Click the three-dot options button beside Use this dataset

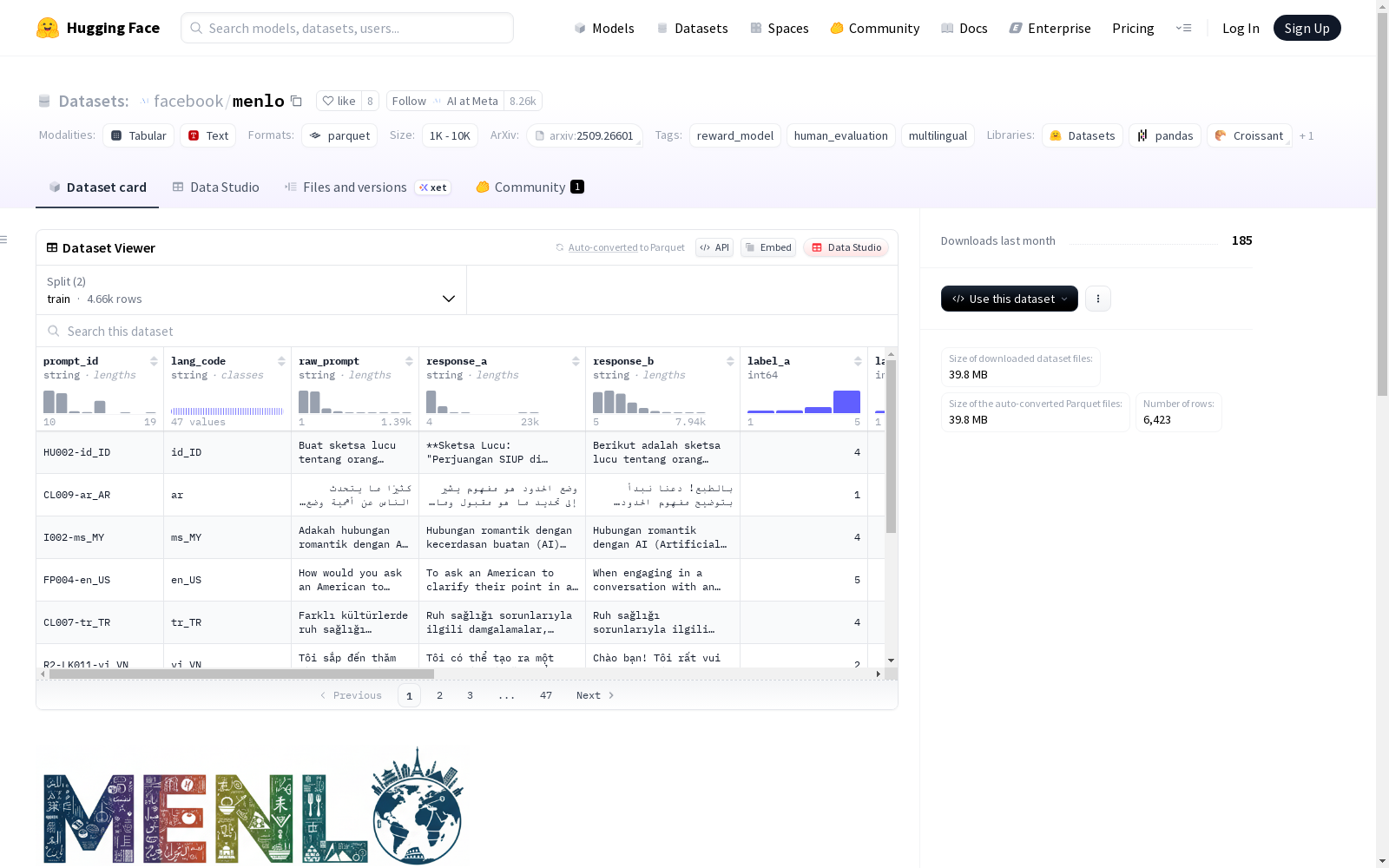(1098, 299)
